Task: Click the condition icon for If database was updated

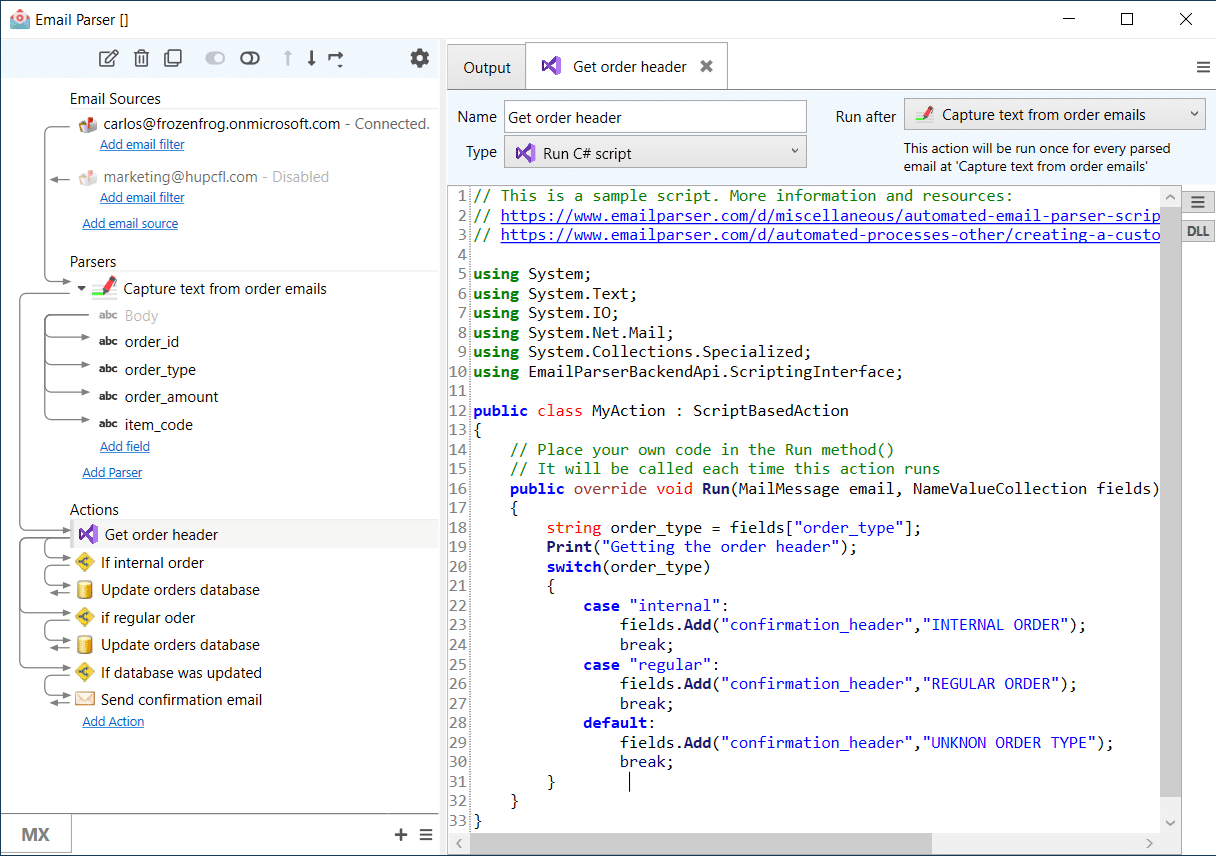Action: click(x=85, y=672)
